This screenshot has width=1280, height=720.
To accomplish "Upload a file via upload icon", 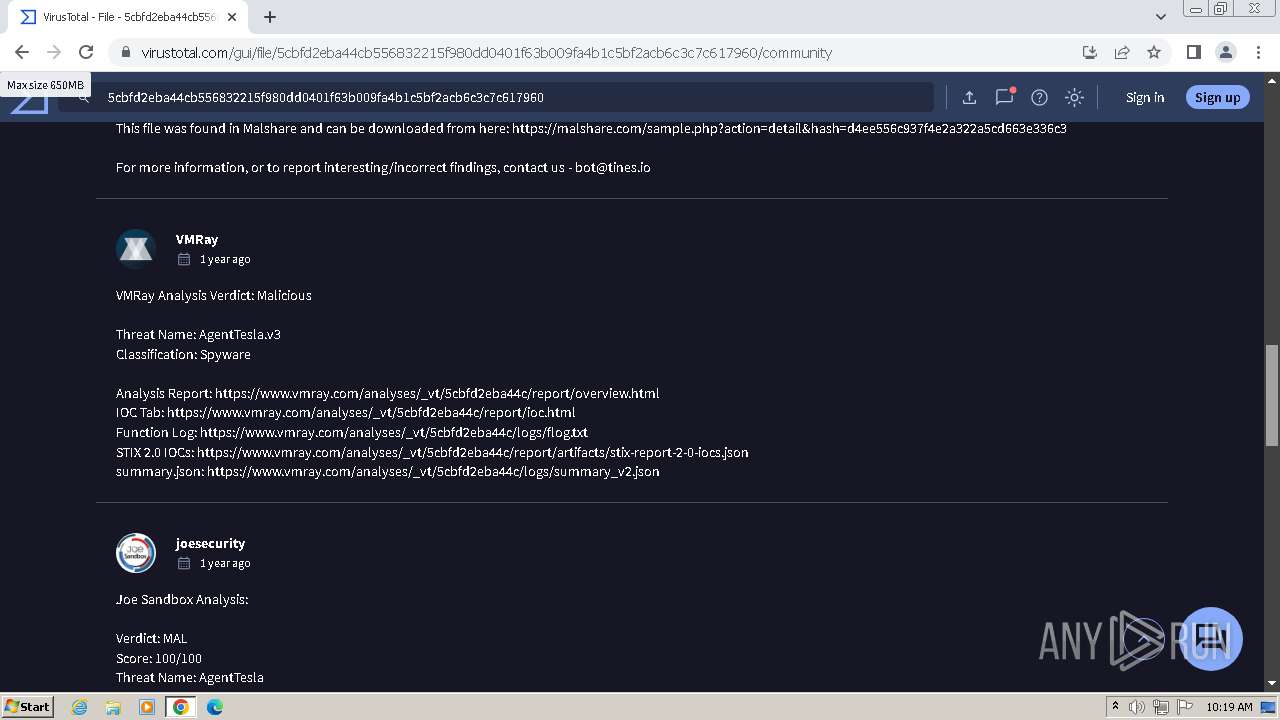I will coord(969,97).
